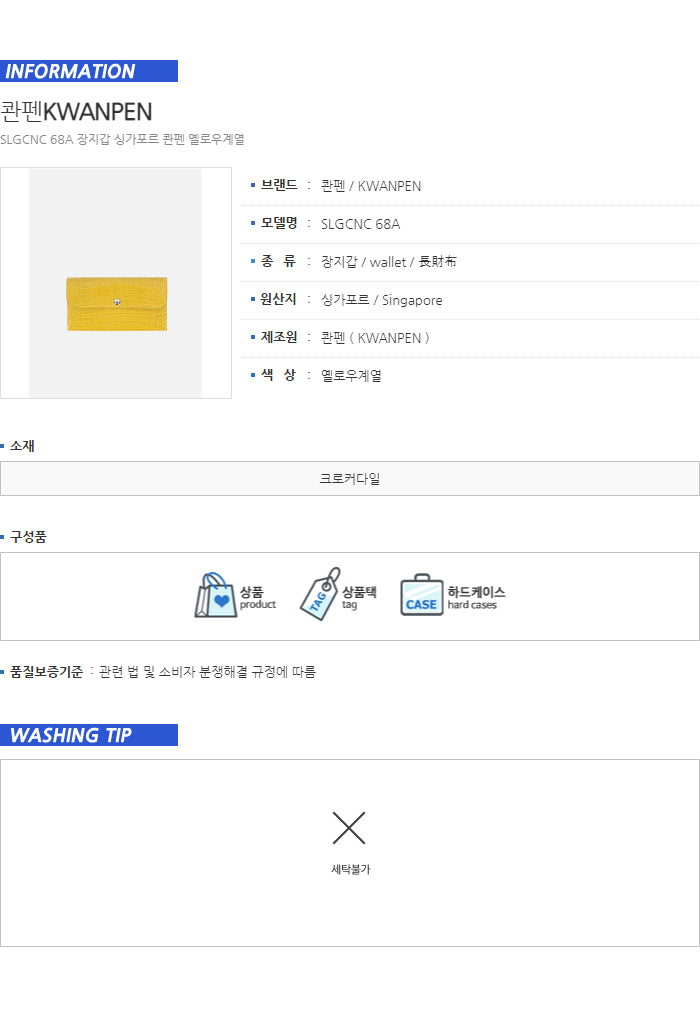
Task: Click the 브랜드 value 콴펜 / KWANPEN
Action: coord(371,186)
